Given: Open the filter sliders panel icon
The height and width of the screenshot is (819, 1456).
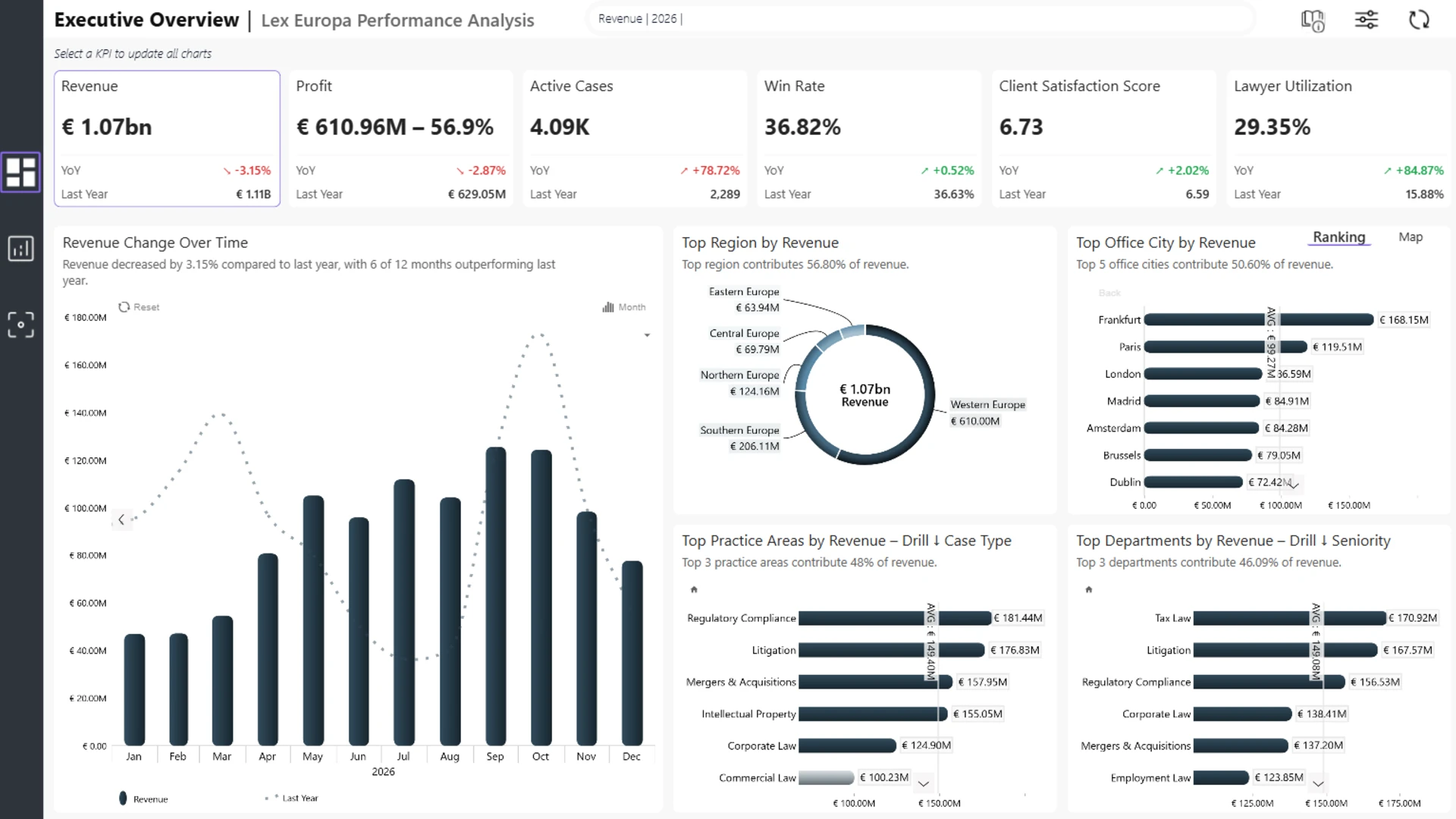Looking at the screenshot, I should (1367, 20).
